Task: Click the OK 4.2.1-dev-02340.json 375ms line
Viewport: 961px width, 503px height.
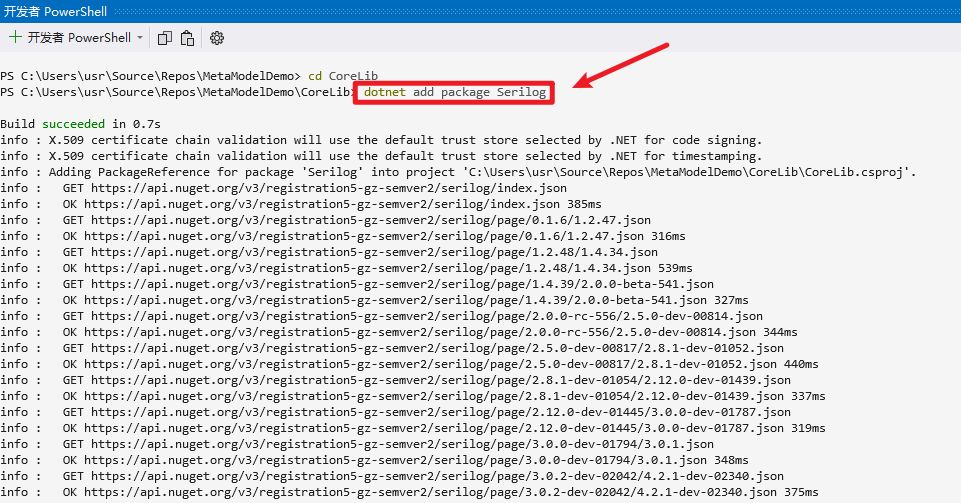Action: pos(409,490)
